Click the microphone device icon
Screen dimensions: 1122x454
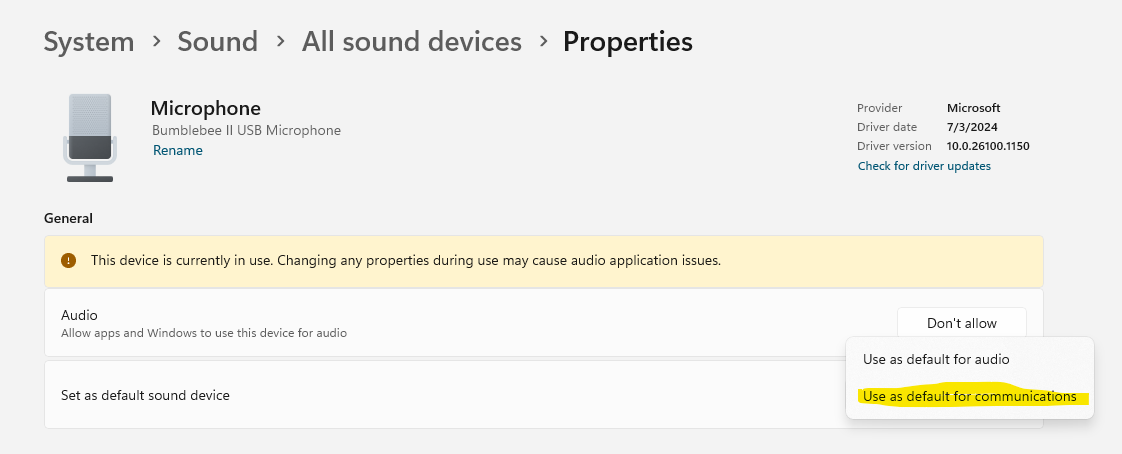click(89, 138)
